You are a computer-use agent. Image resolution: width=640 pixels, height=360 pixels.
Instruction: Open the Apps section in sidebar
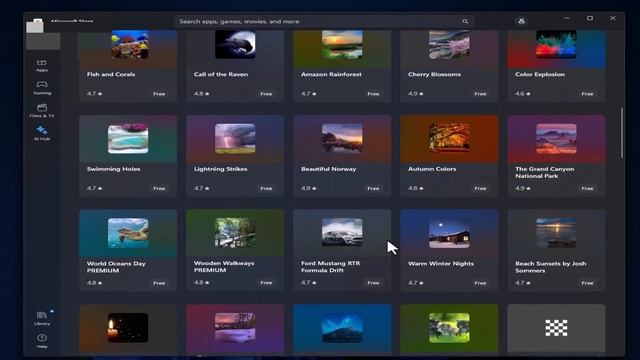pyautogui.click(x=42, y=66)
